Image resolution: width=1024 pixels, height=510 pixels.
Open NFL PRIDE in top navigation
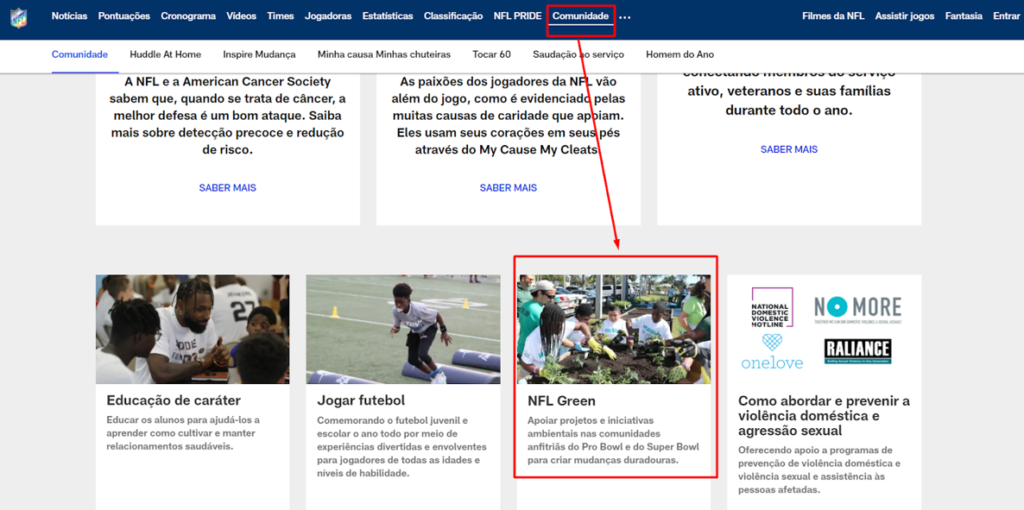pos(518,16)
